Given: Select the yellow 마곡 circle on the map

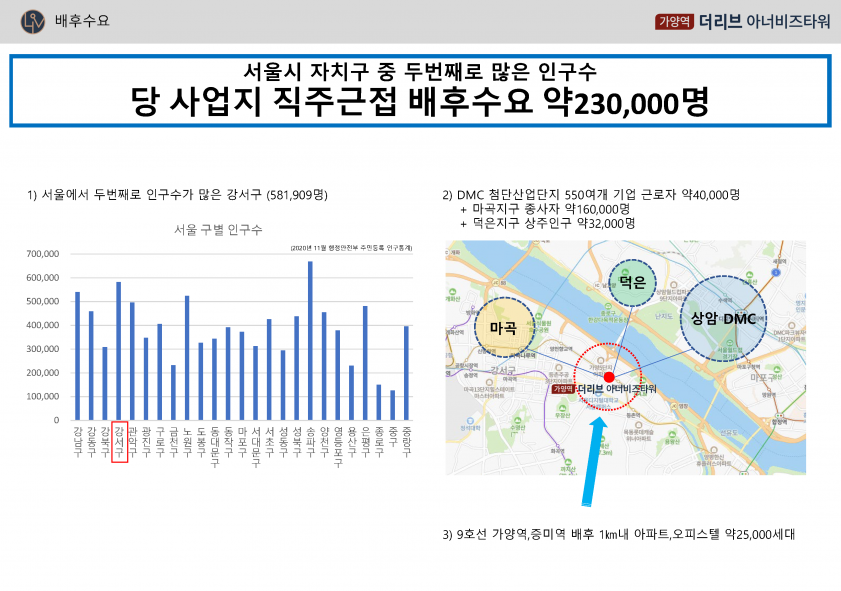Looking at the screenshot, I should (x=504, y=327).
